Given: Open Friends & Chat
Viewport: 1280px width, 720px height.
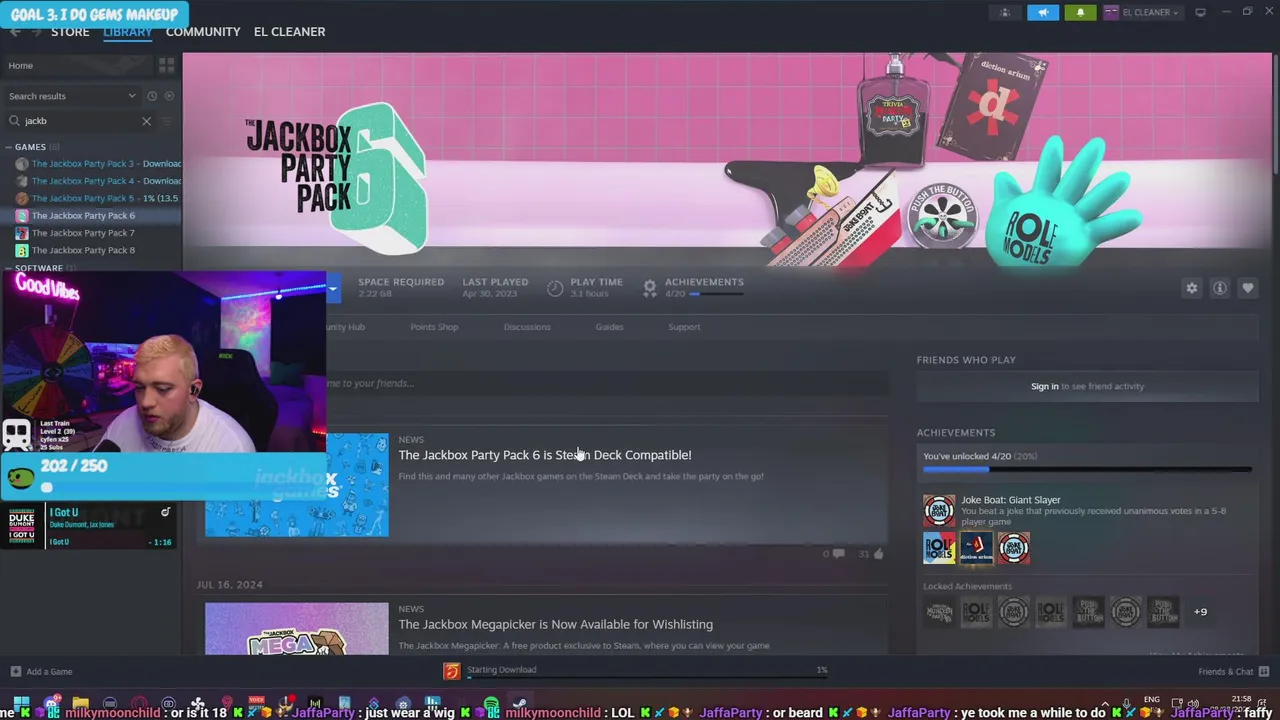Looking at the screenshot, I should (x=1233, y=672).
